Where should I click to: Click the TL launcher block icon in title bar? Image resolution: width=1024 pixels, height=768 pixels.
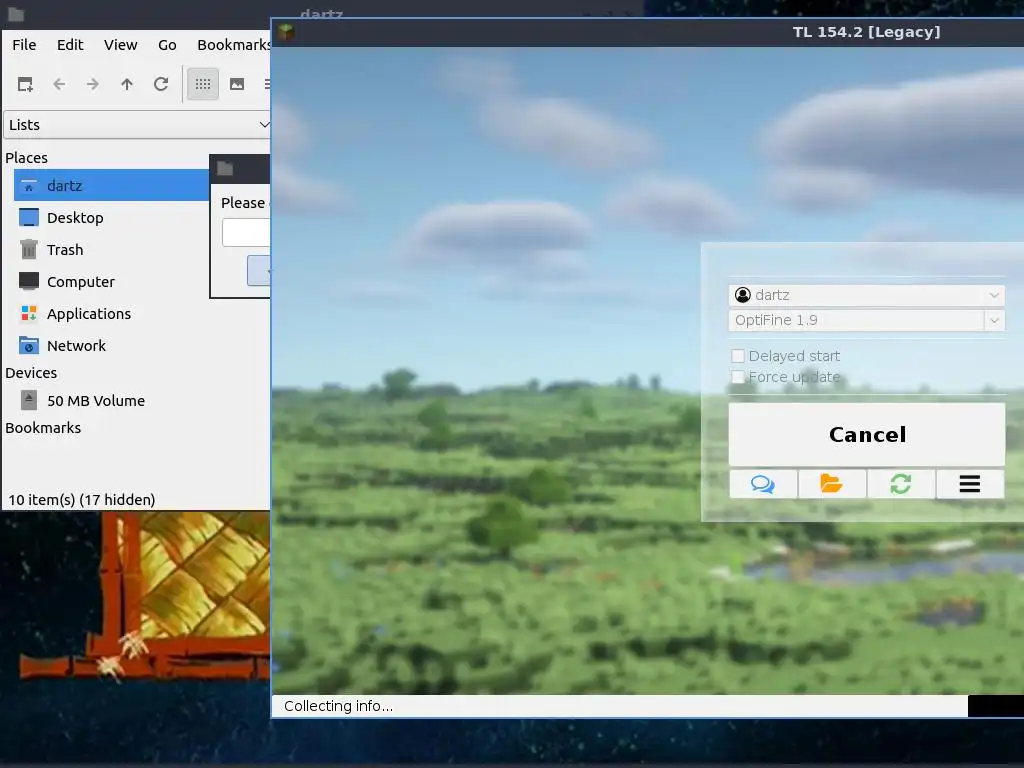click(x=286, y=32)
